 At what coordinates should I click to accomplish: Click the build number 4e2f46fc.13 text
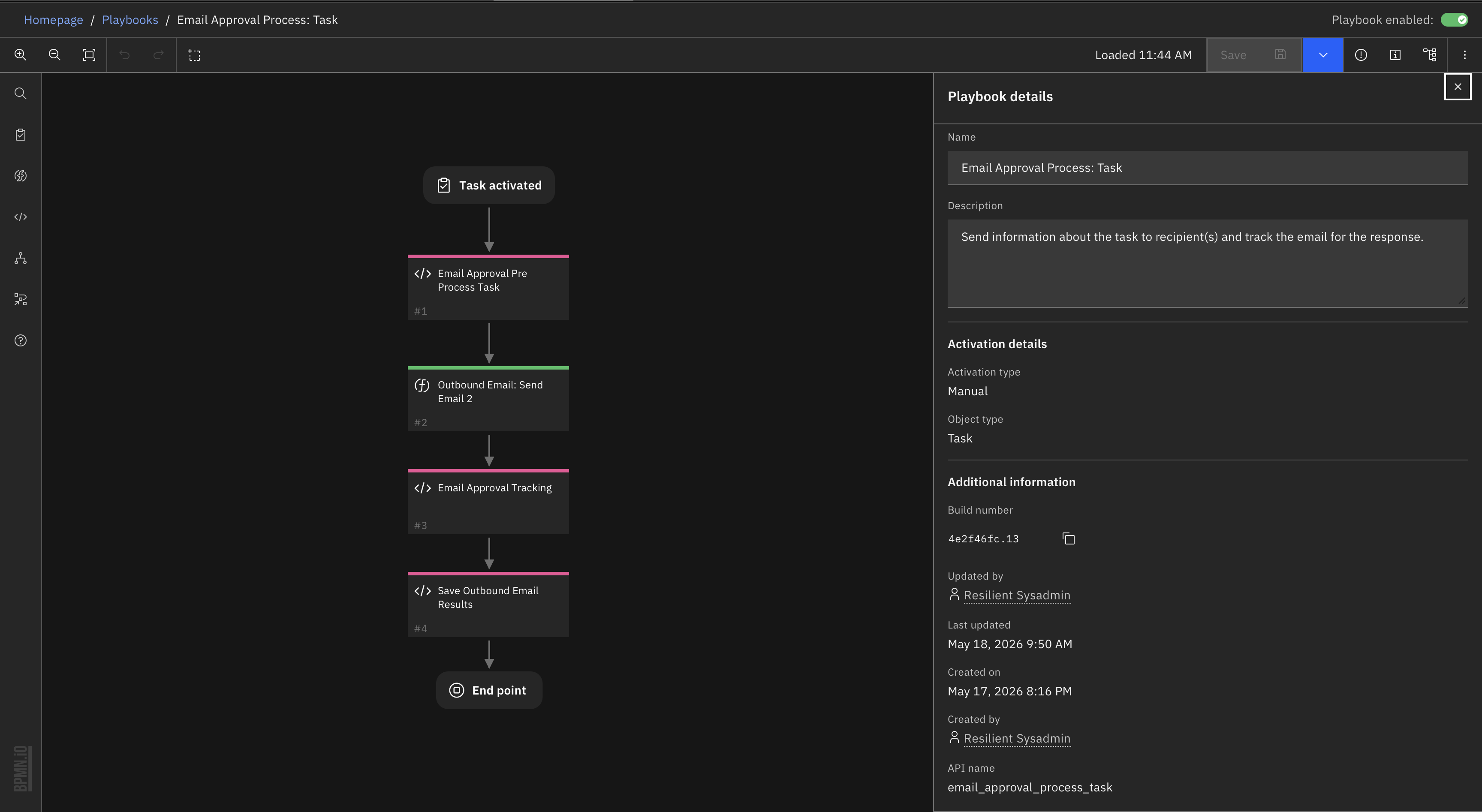[x=983, y=539]
